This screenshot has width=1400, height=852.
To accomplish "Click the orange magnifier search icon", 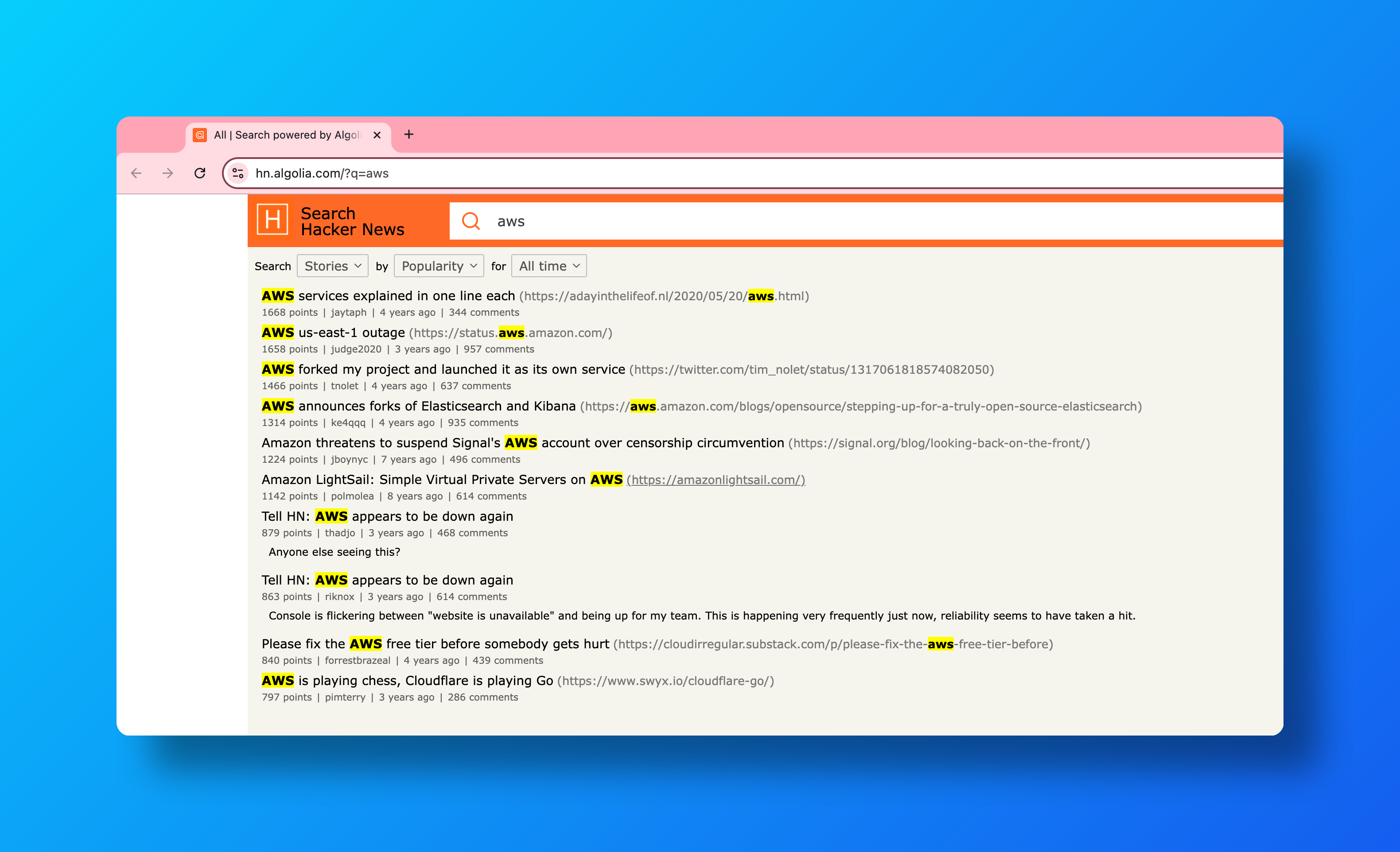I will coord(471,221).
